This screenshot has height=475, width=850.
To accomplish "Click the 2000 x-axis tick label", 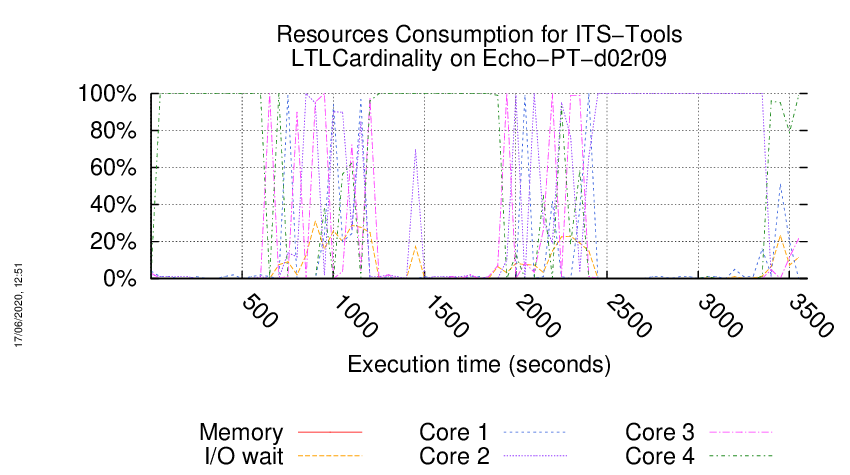I will pos(538,316).
